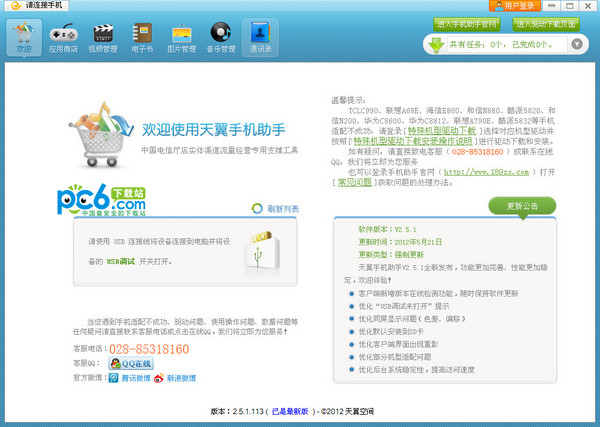Click the 欢迎使用天翼手机助手 heading

(214, 130)
